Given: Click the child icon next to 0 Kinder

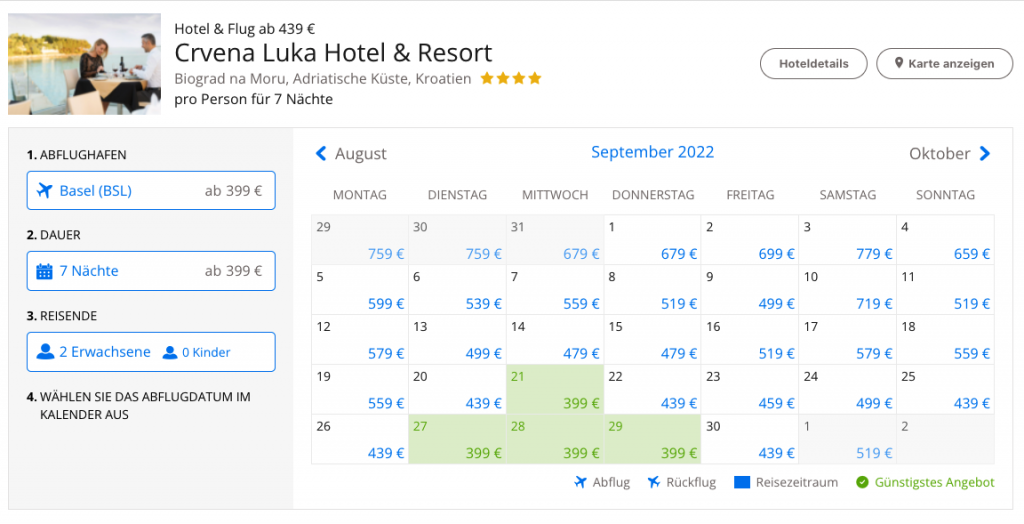Looking at the screenshot, I should (x=170, y=352).
